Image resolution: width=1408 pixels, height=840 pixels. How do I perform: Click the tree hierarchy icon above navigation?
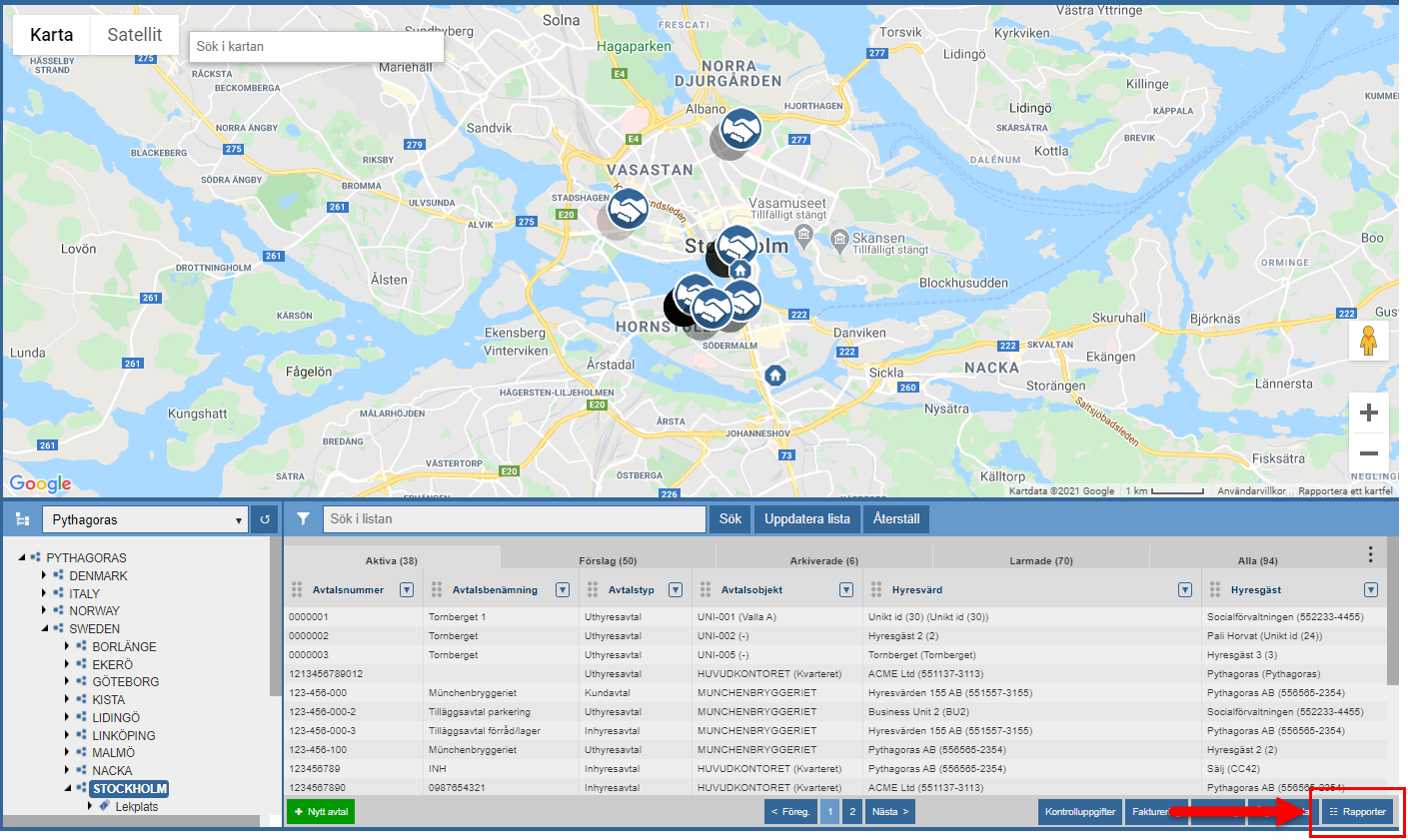click(x=23, y=519)
